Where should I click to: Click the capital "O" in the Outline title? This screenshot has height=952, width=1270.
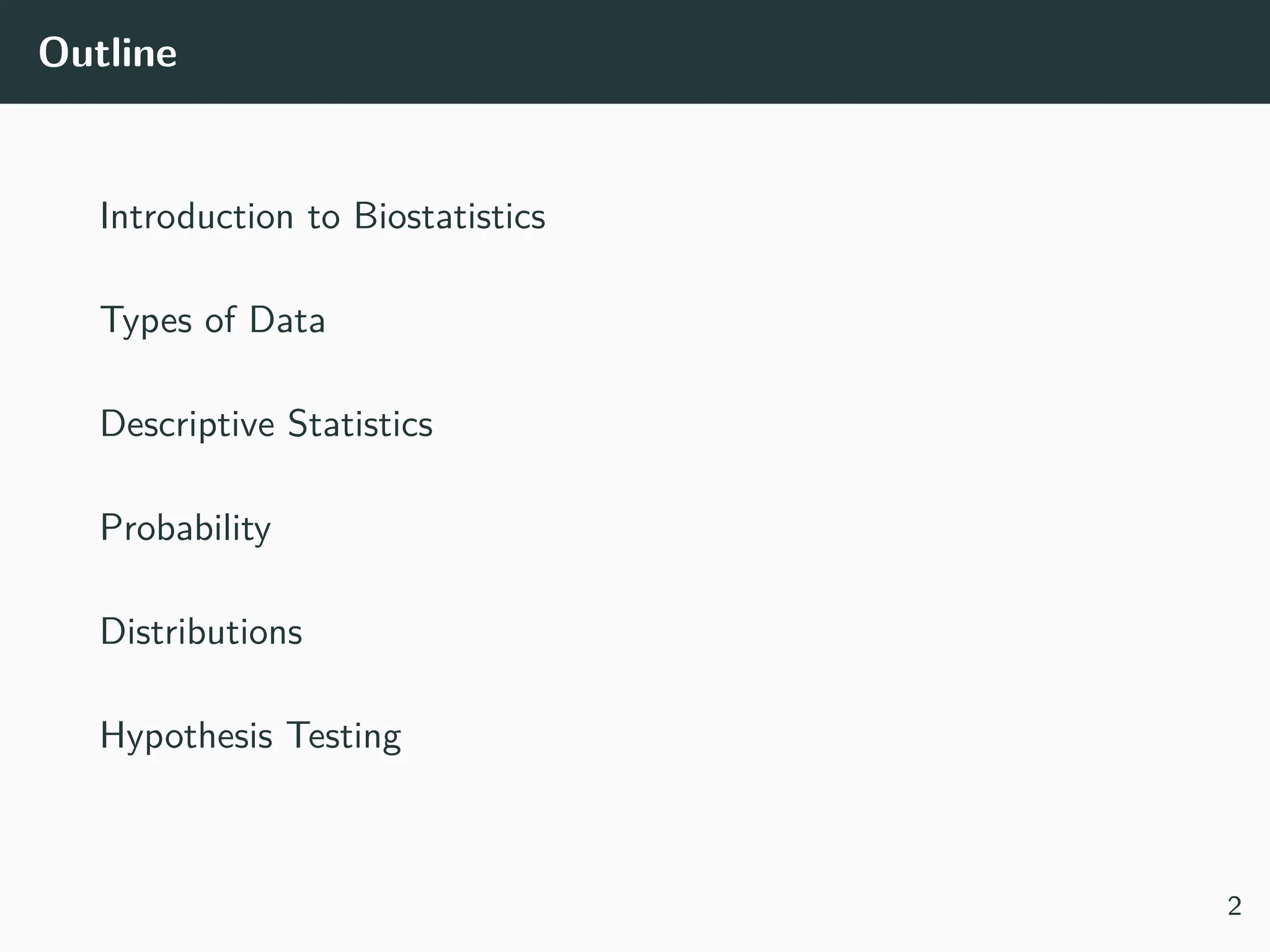tap(53, 53)
